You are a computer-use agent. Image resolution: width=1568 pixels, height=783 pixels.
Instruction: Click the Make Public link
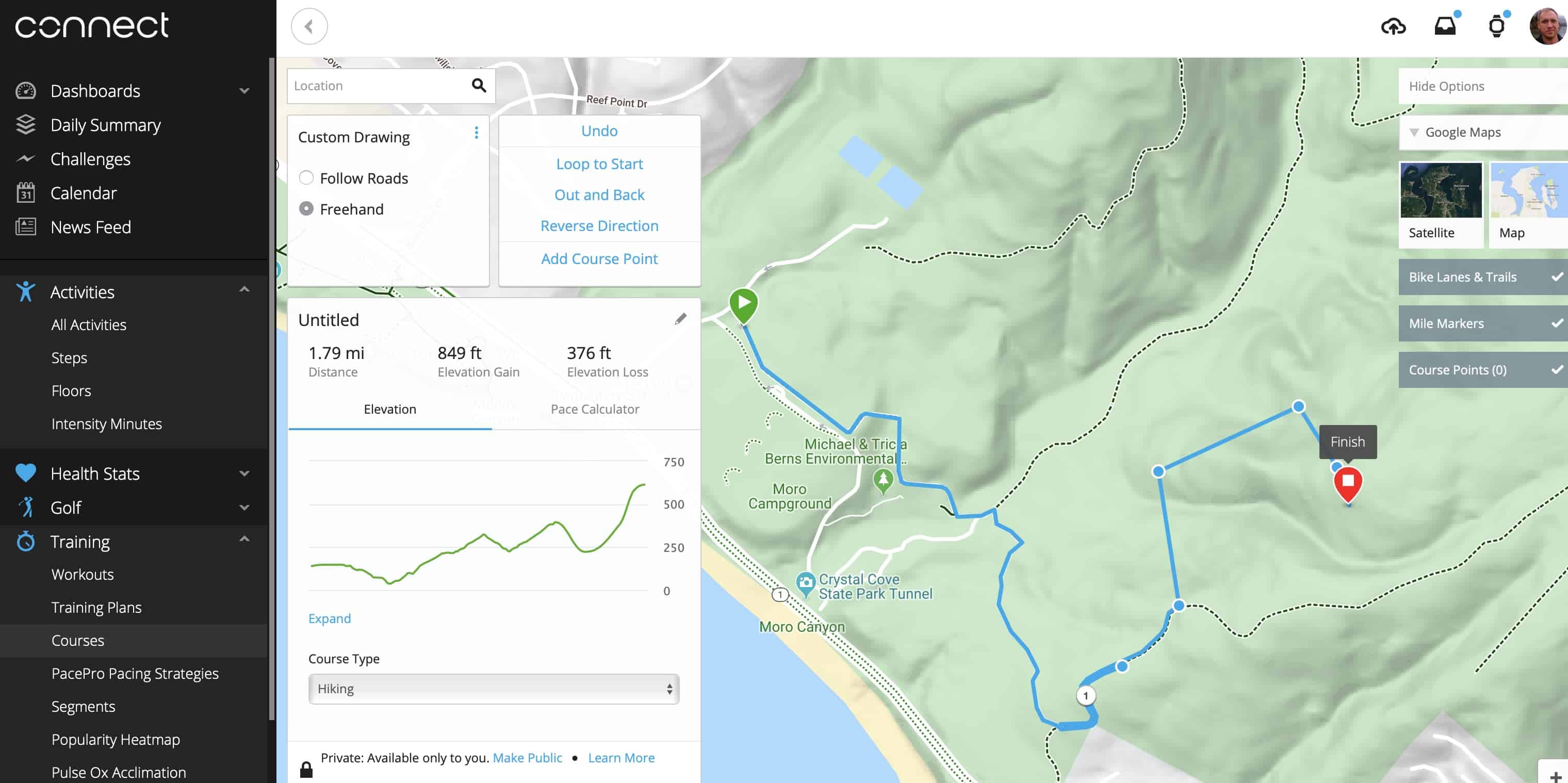pyautogui.click(x=527, y=757)
